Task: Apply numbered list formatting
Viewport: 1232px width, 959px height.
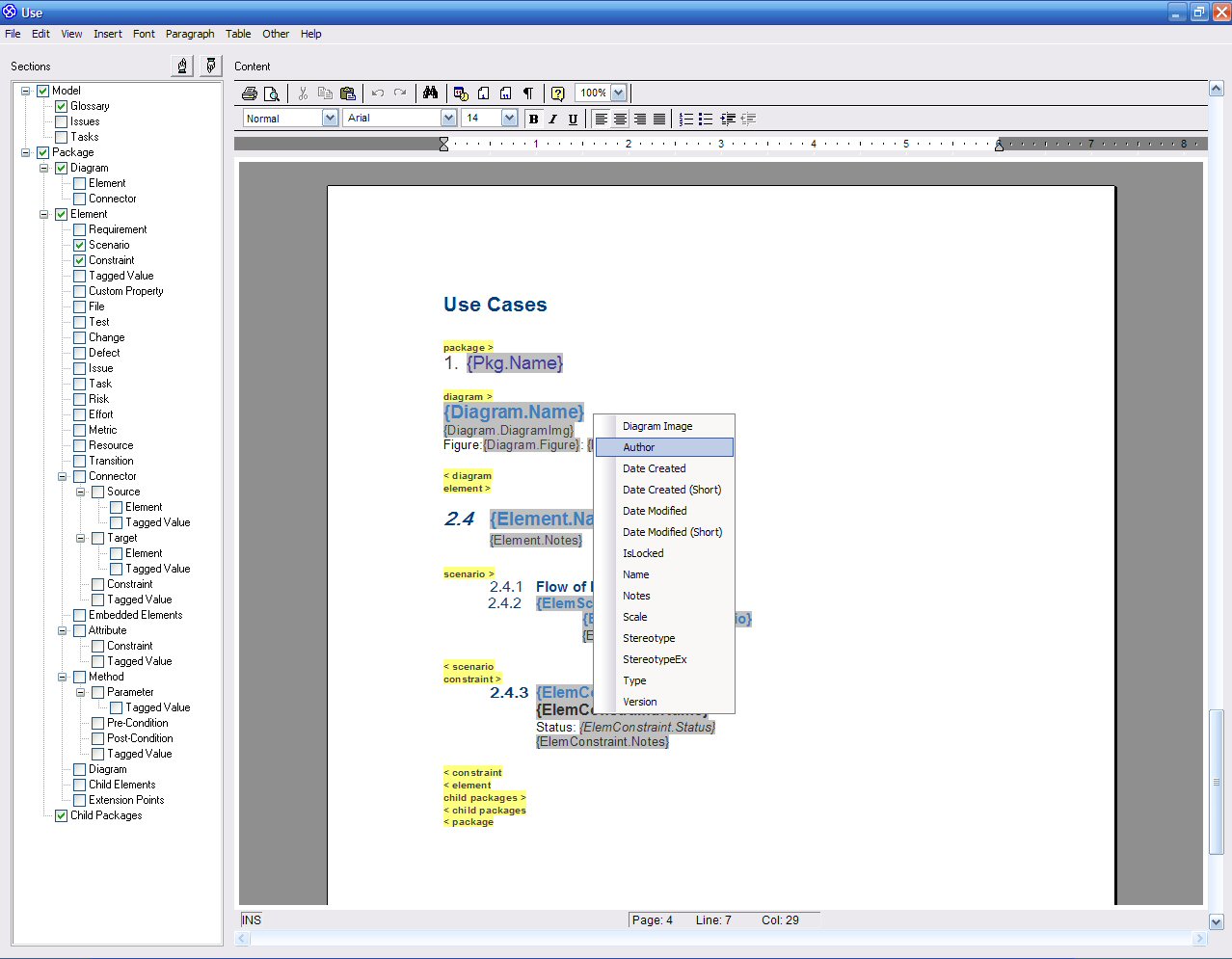Action: 686,119
